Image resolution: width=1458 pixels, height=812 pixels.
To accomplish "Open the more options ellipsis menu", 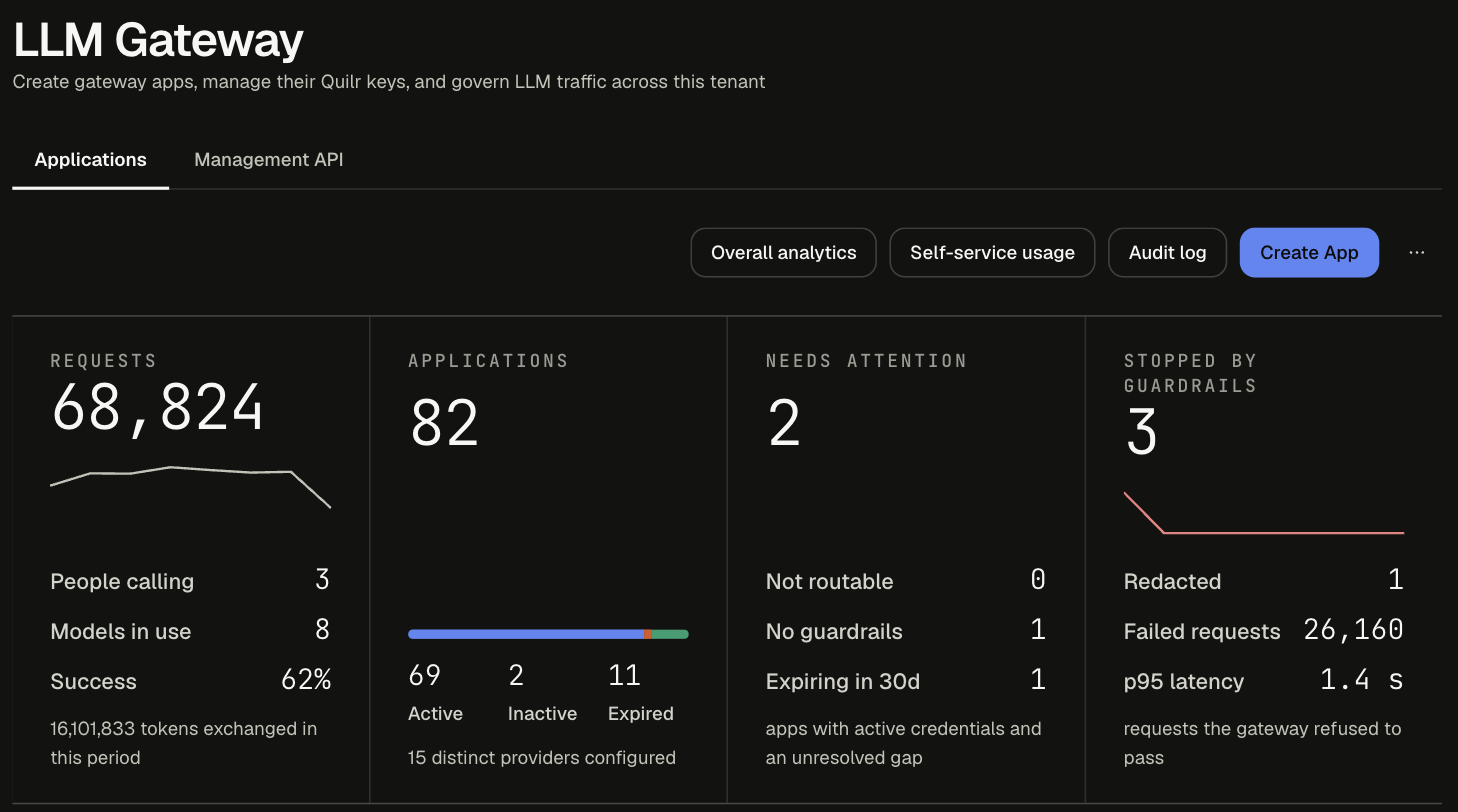I will (1416, 253).
